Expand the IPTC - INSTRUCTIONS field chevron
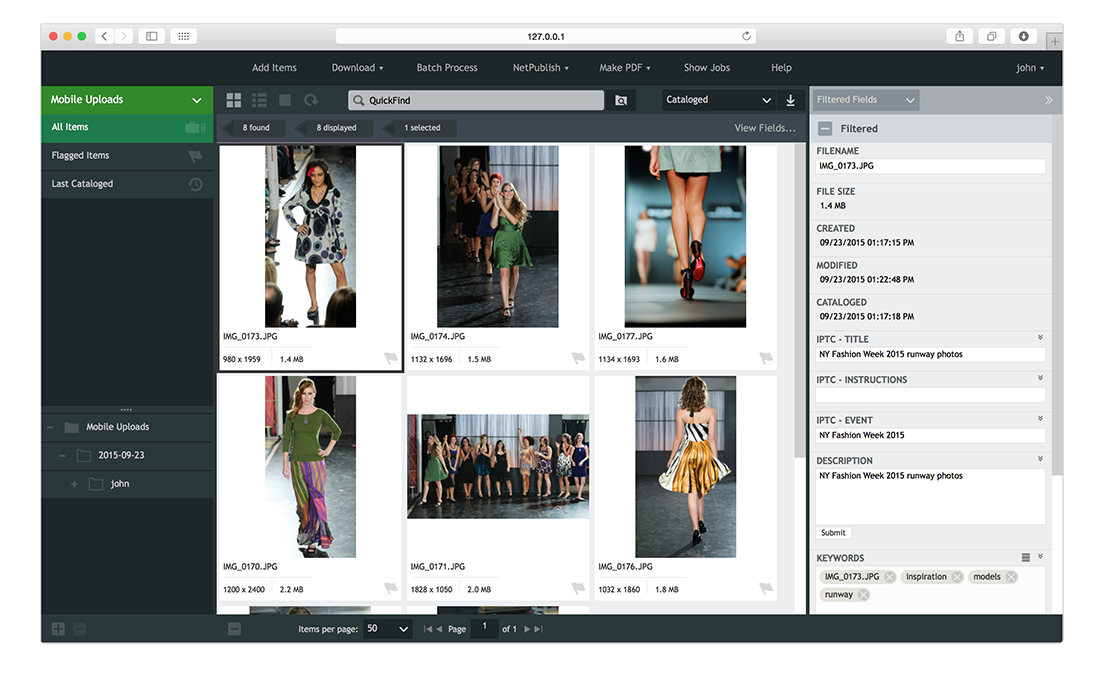 pos(1040,378)
